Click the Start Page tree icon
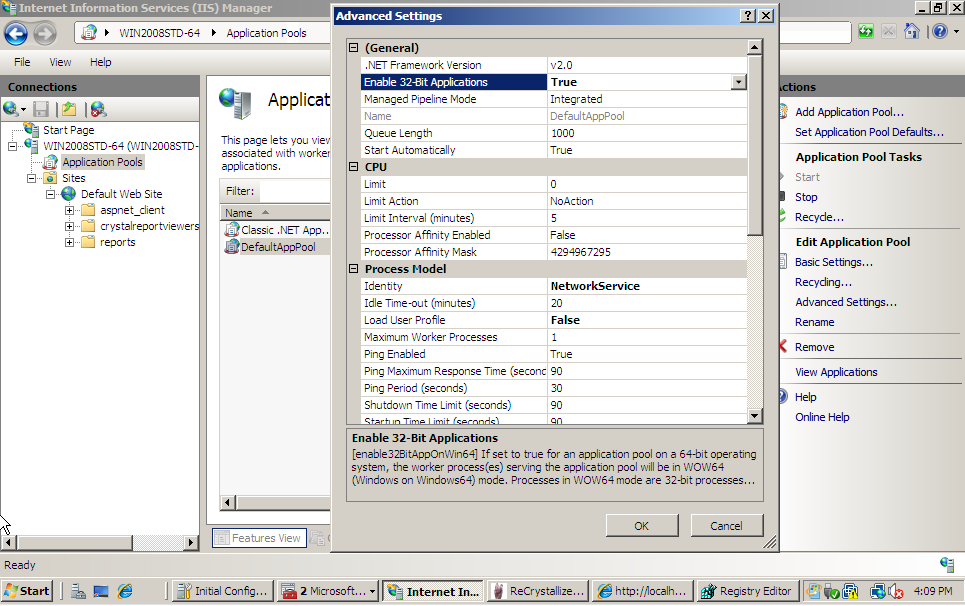 click(x=32, y=129)
